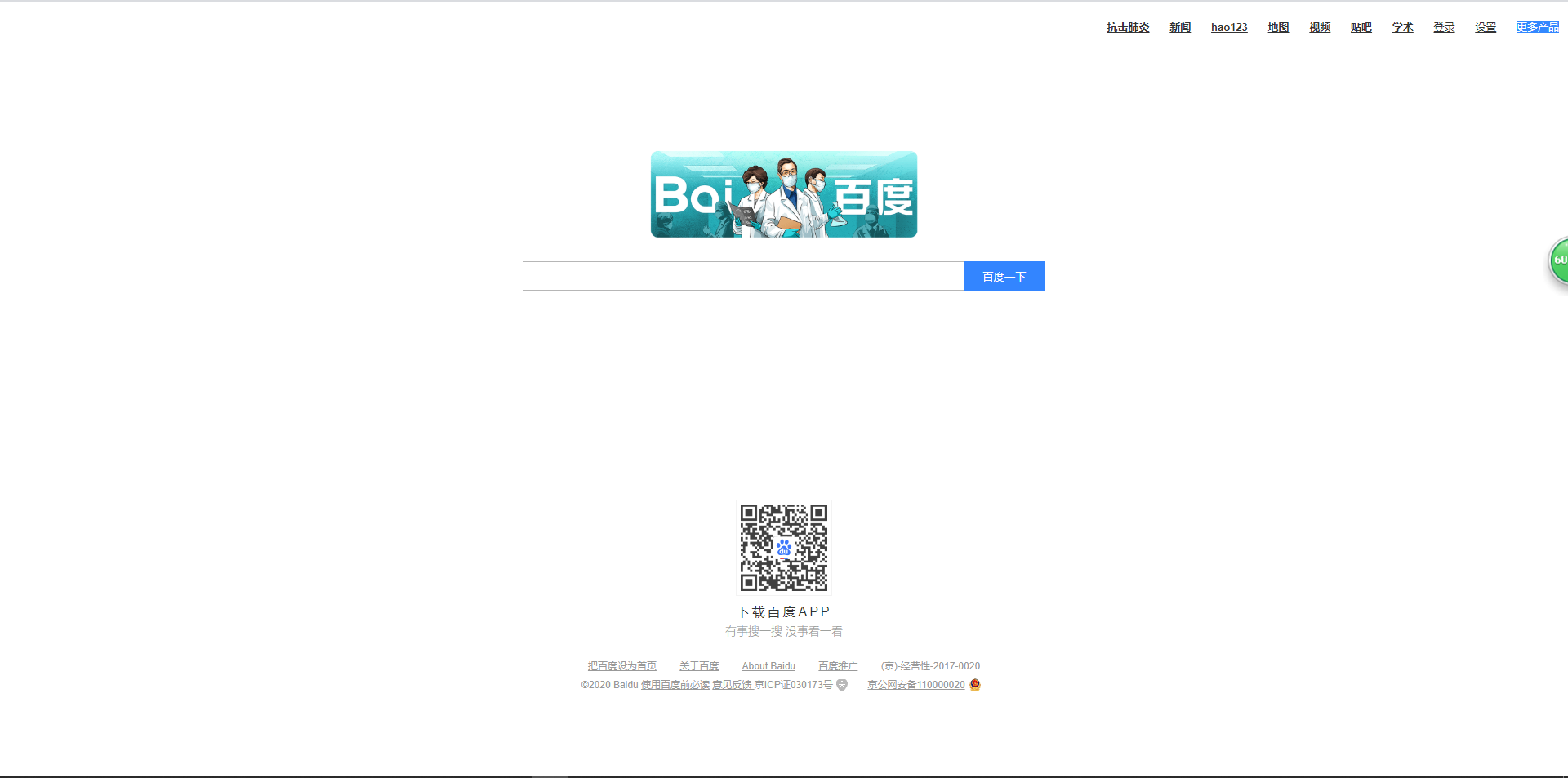Open the 抗击肺炎 link in top navigation
Image resolution: width=1568 pixels, height=778 pixels.
1128,27
